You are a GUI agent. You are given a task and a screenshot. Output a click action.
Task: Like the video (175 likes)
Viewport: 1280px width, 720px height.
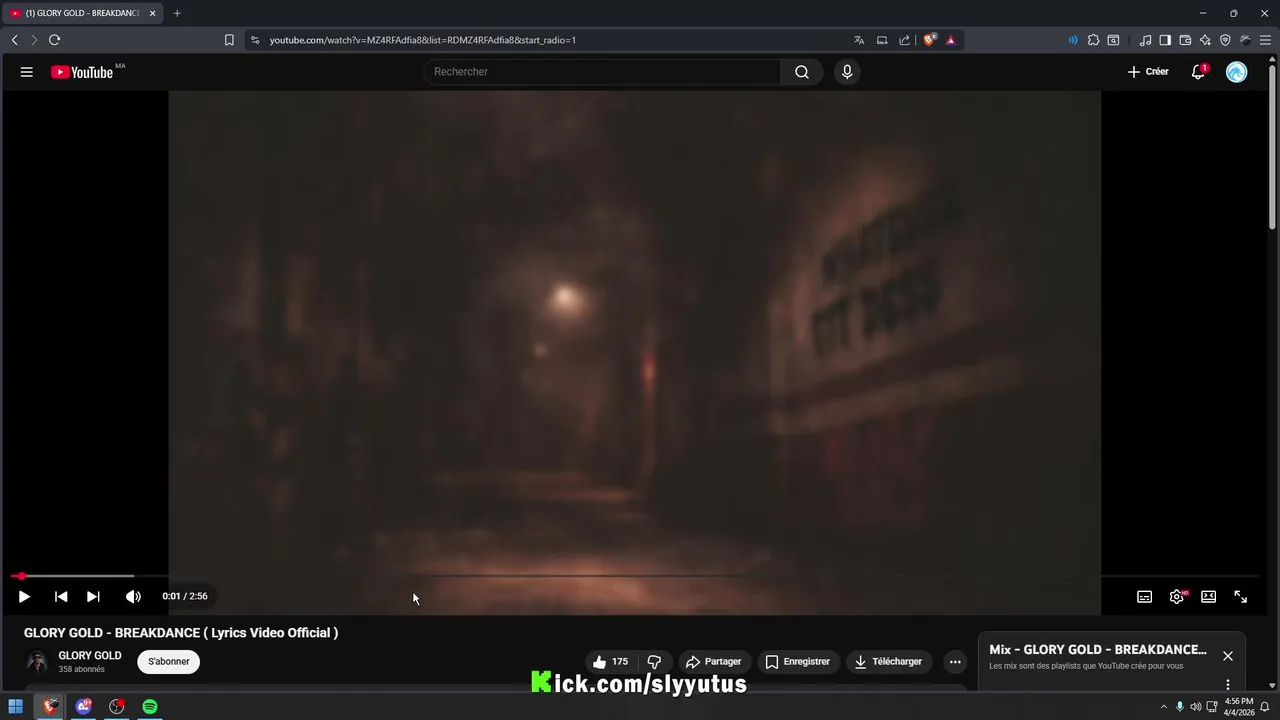610,662
